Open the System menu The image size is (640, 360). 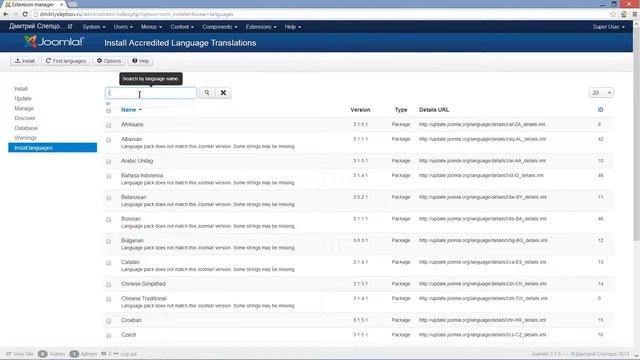click(94, 27)
